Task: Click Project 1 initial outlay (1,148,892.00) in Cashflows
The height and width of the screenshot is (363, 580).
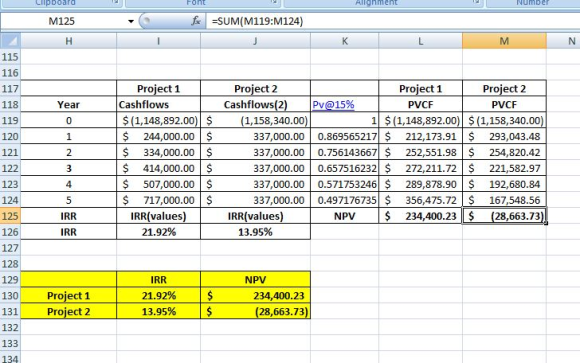Action: click(158, 120)
